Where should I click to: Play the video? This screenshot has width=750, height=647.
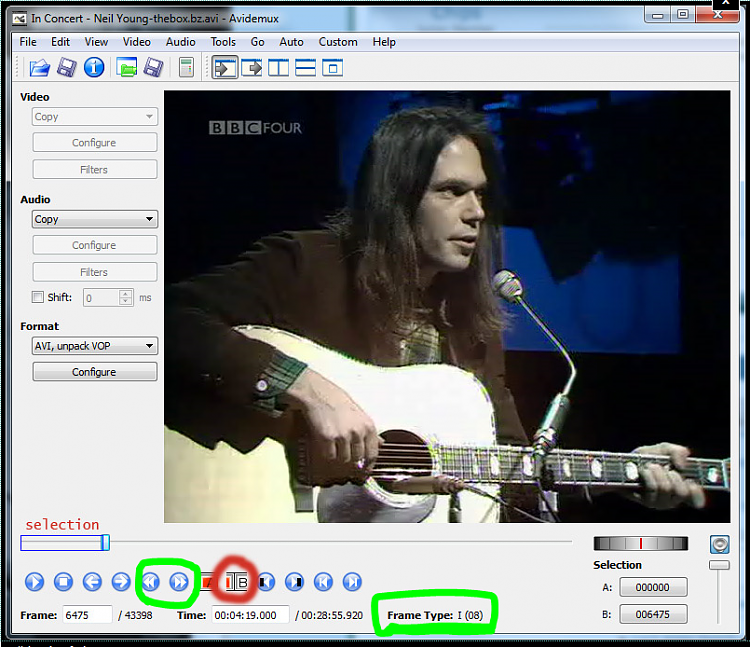pos(34,582)
